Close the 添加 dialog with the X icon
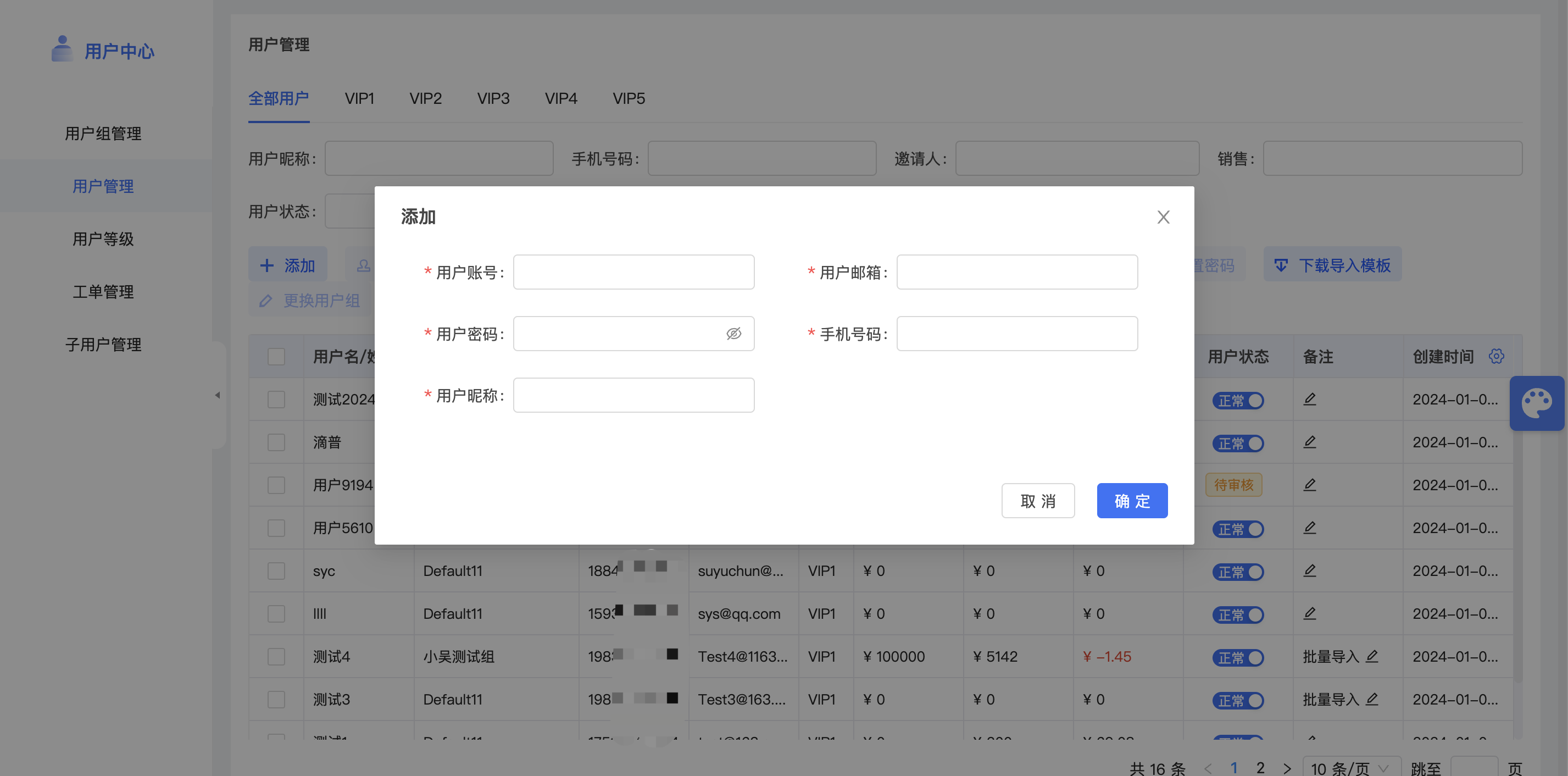The height and width of the screenshot is (776, 1568). (x=1163, y=217)
